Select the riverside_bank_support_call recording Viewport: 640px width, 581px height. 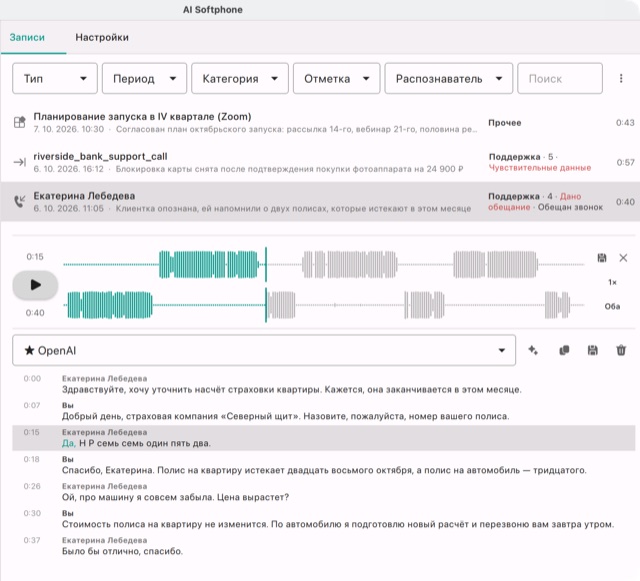320,162
